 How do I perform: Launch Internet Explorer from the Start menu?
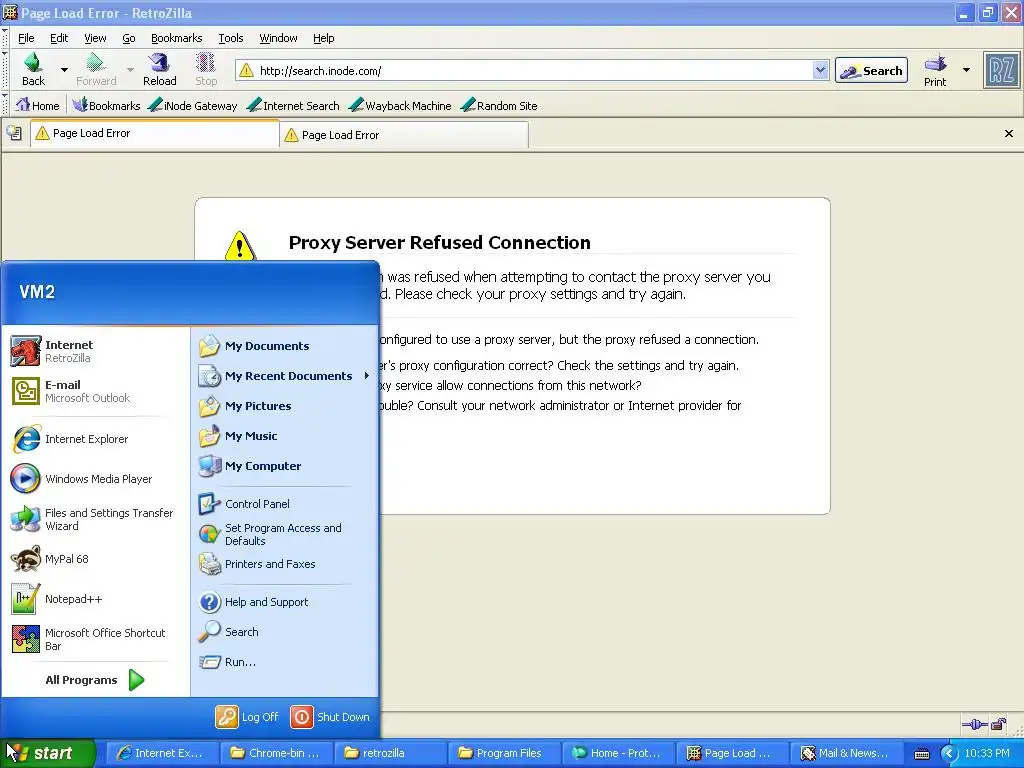[x=95, y=439]
